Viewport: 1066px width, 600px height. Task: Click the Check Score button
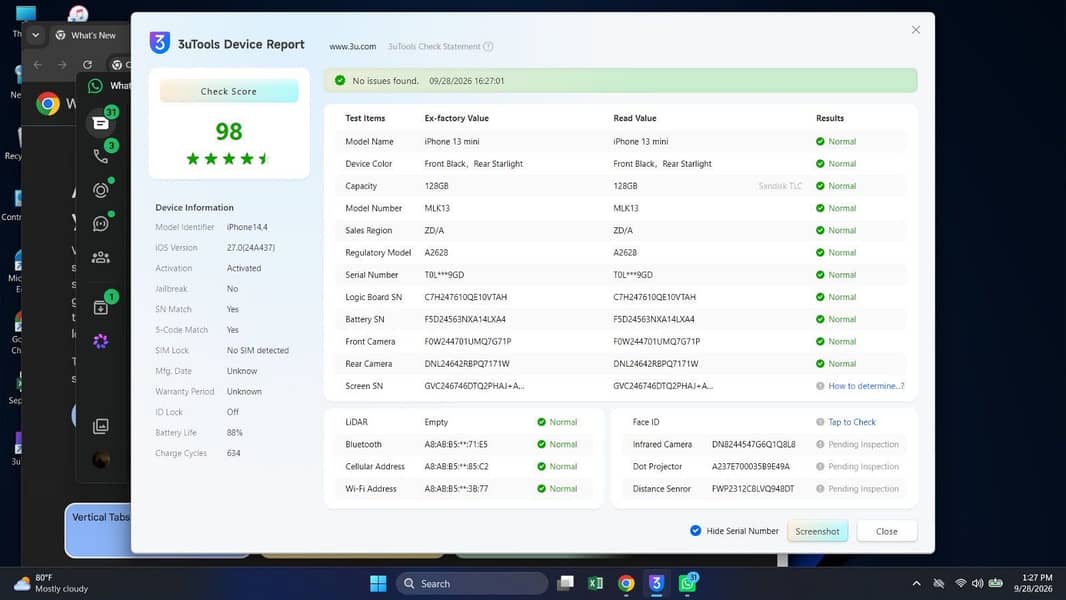(x=229, y=91)
